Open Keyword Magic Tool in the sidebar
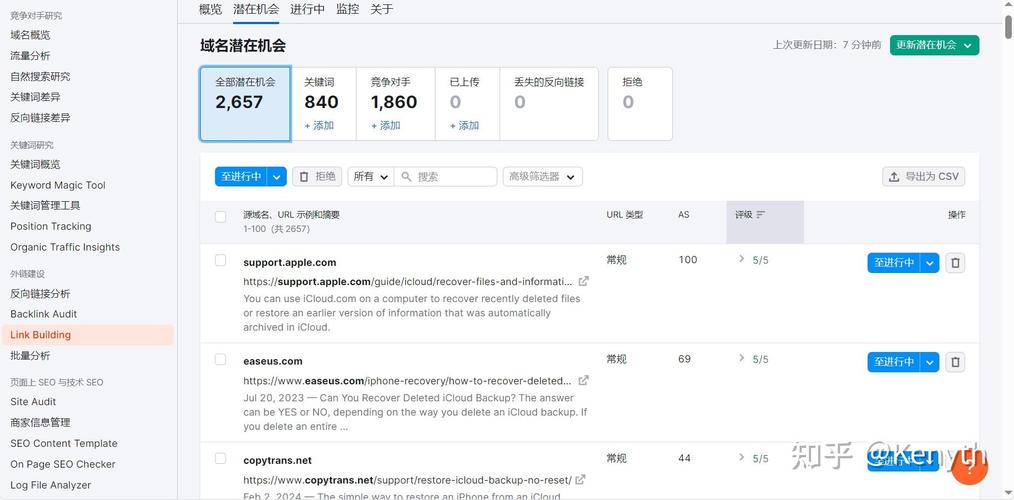The height and width of the screenshot is (500, 1014). [58, 185]
